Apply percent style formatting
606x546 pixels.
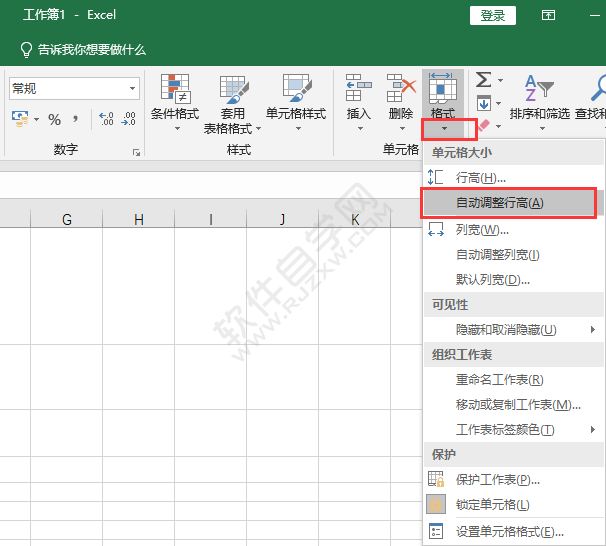click(x=54, y=119)
